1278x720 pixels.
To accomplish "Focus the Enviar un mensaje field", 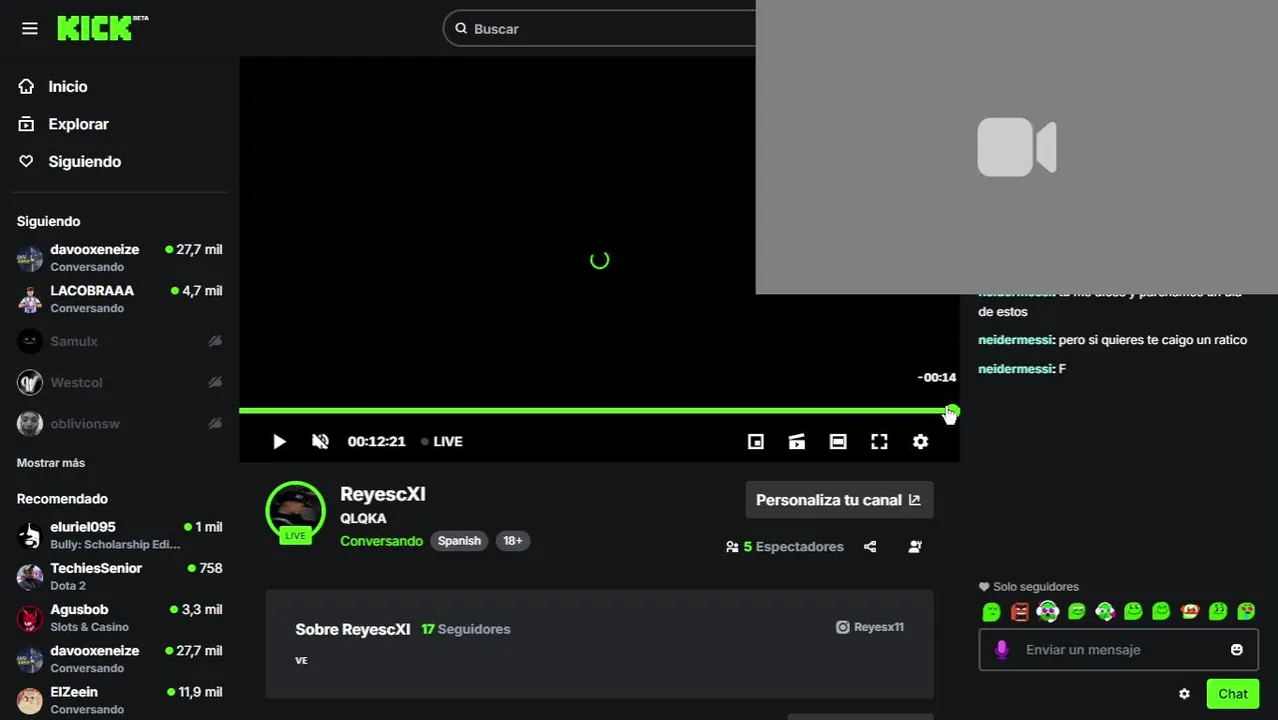I will pos(1118,650).
